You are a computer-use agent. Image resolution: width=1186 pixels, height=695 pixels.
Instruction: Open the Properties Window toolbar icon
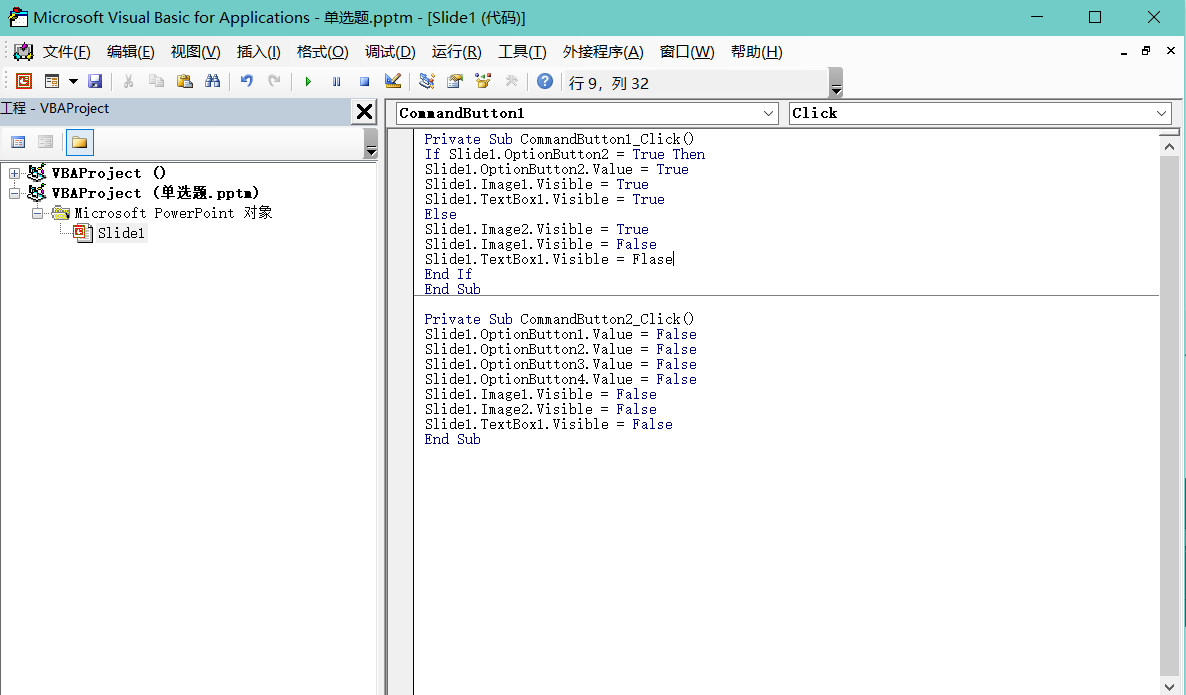[455, 82]
